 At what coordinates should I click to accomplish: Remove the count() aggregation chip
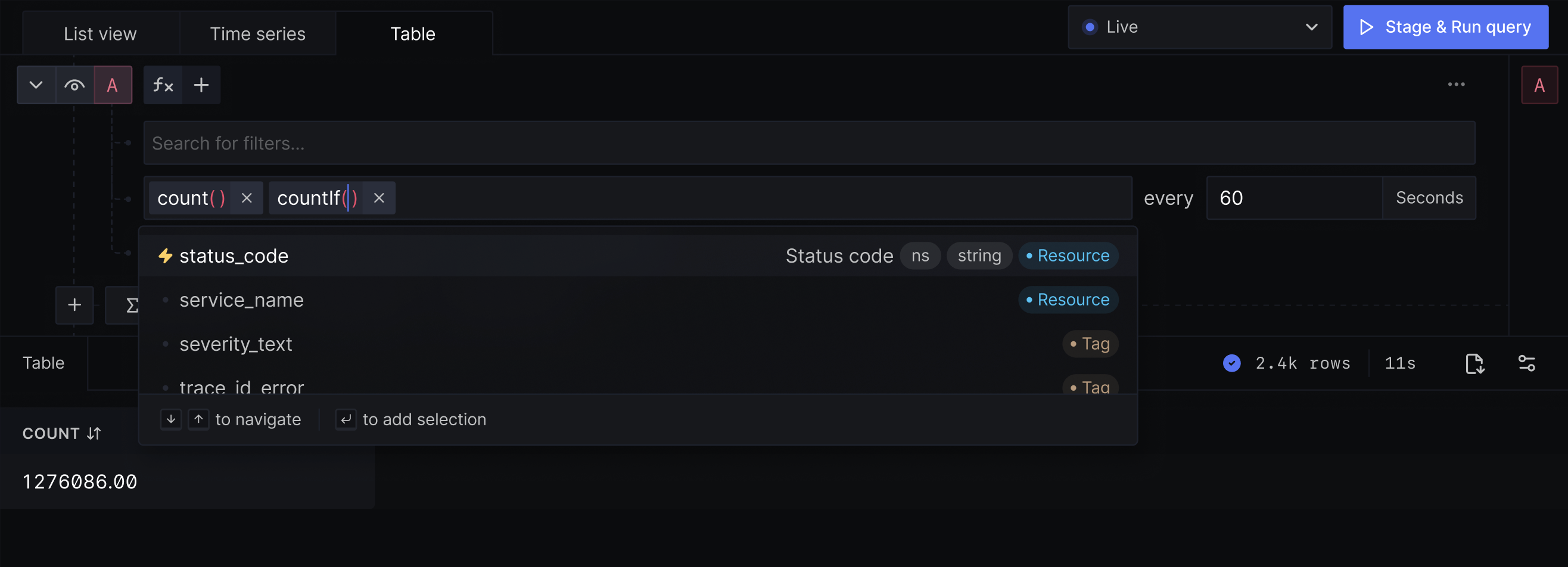click(247, 198)
